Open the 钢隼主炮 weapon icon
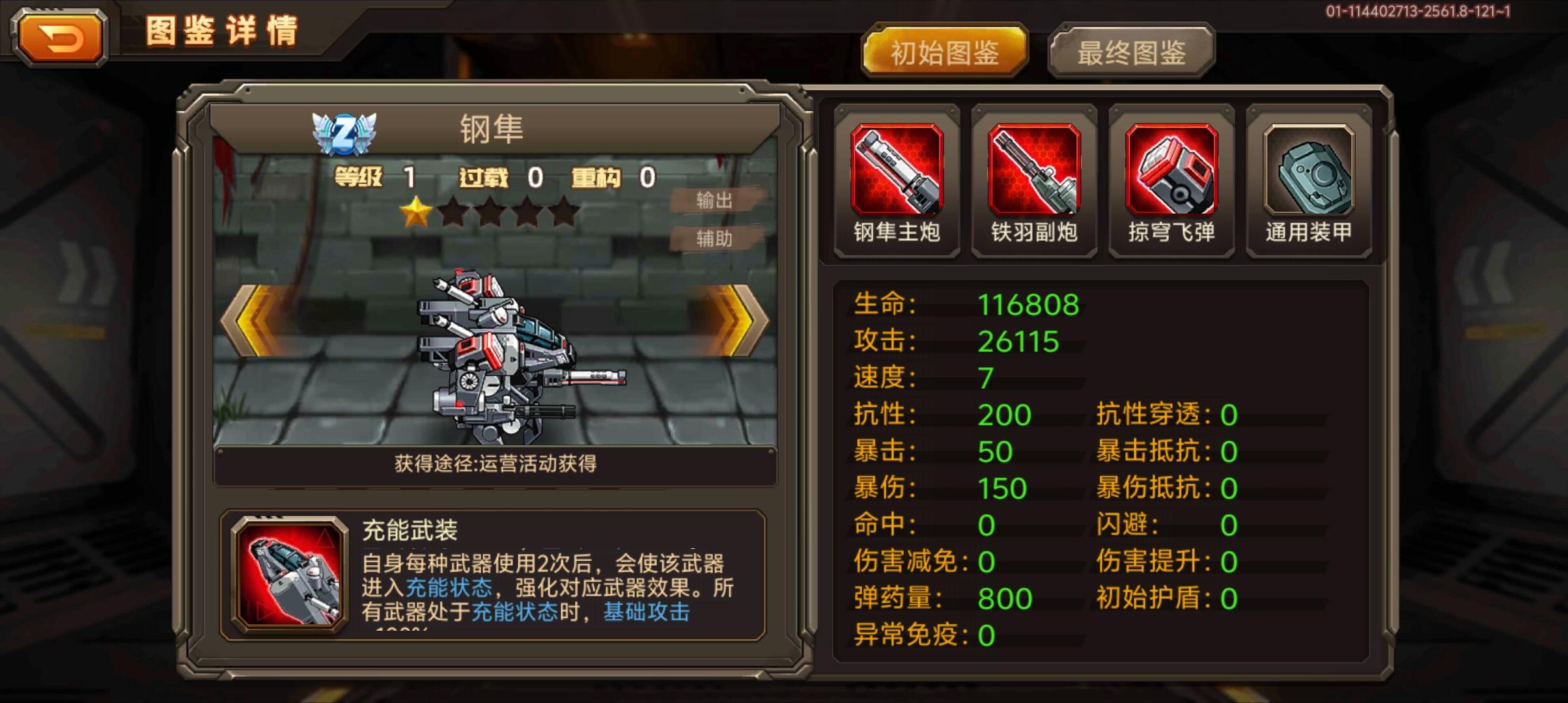 (897, 169)
